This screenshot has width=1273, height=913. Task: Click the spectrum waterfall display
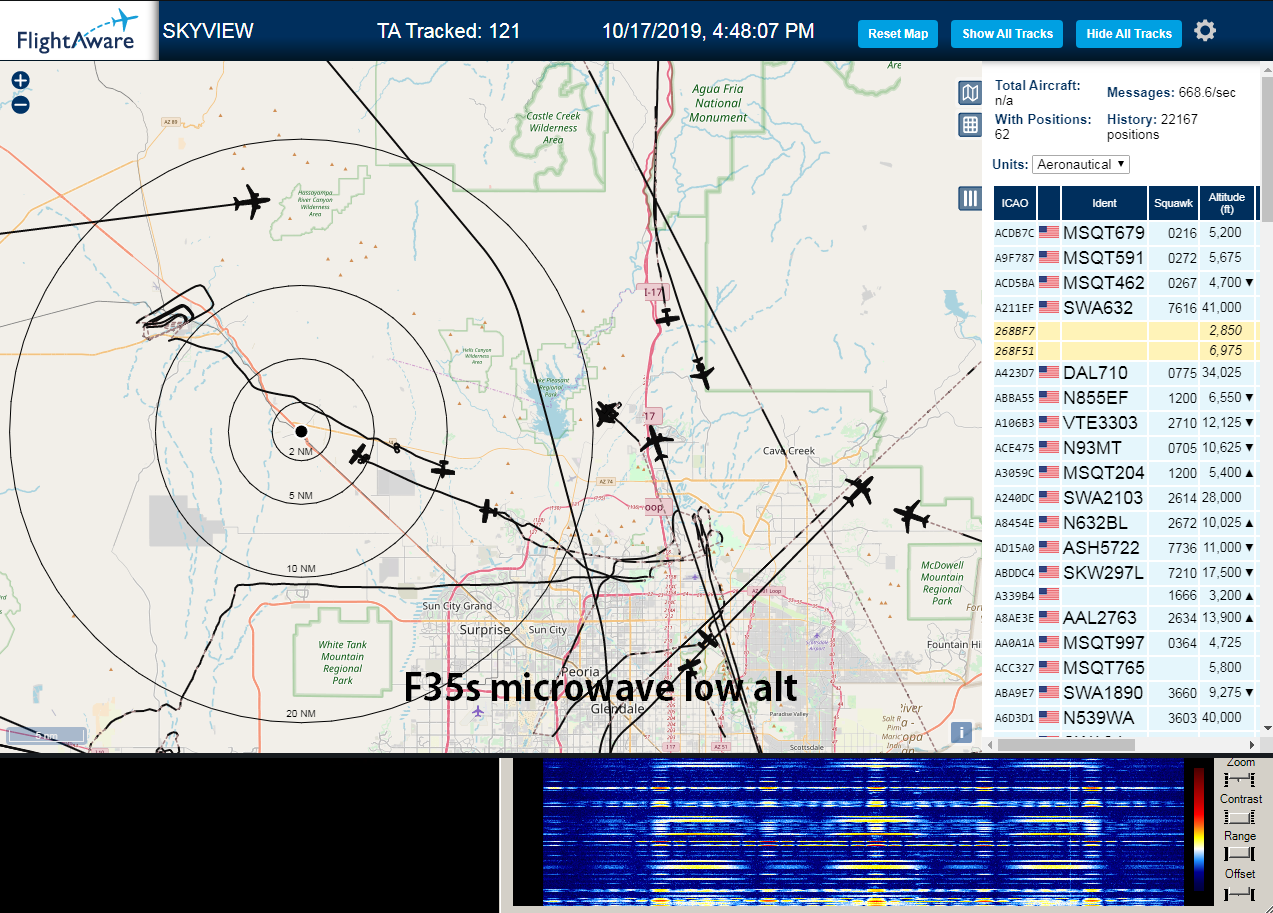tap(863, 832)
